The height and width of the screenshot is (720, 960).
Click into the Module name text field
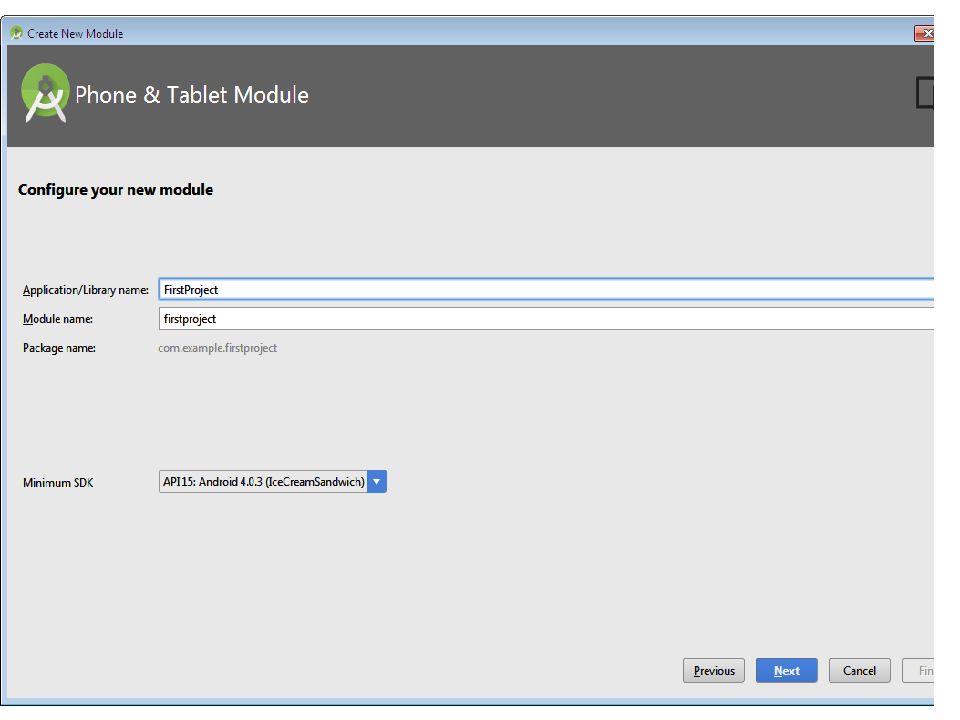click(546, 318)
